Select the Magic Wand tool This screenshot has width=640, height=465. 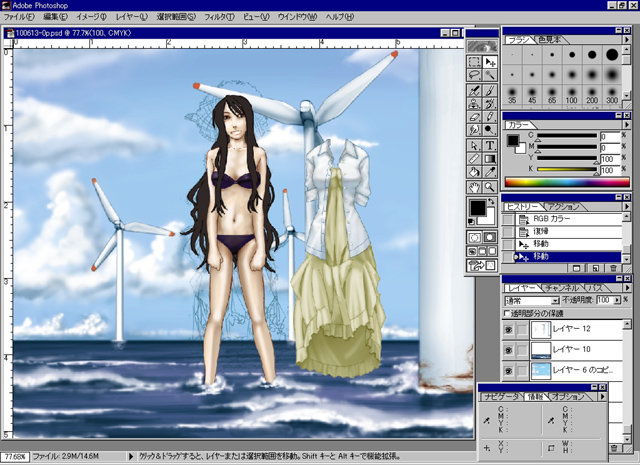(x=490, y=75)
